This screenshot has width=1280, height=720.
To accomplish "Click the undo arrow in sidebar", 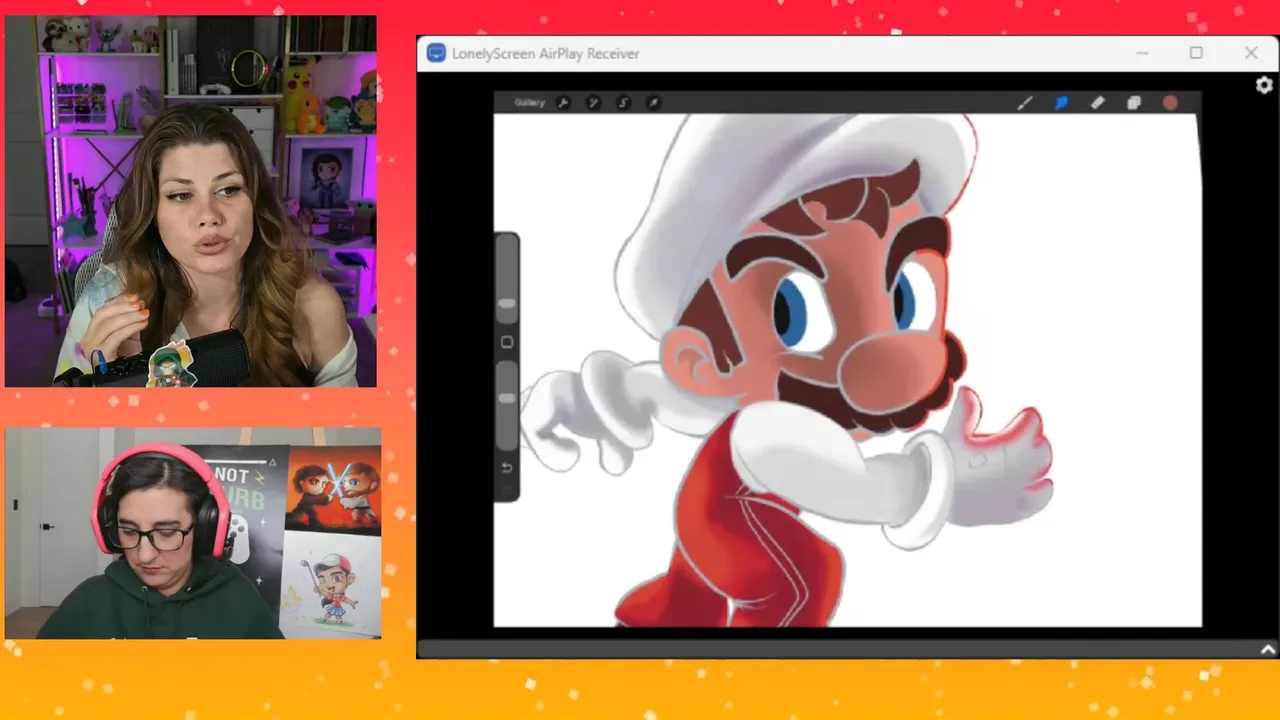I will point(507,468).
